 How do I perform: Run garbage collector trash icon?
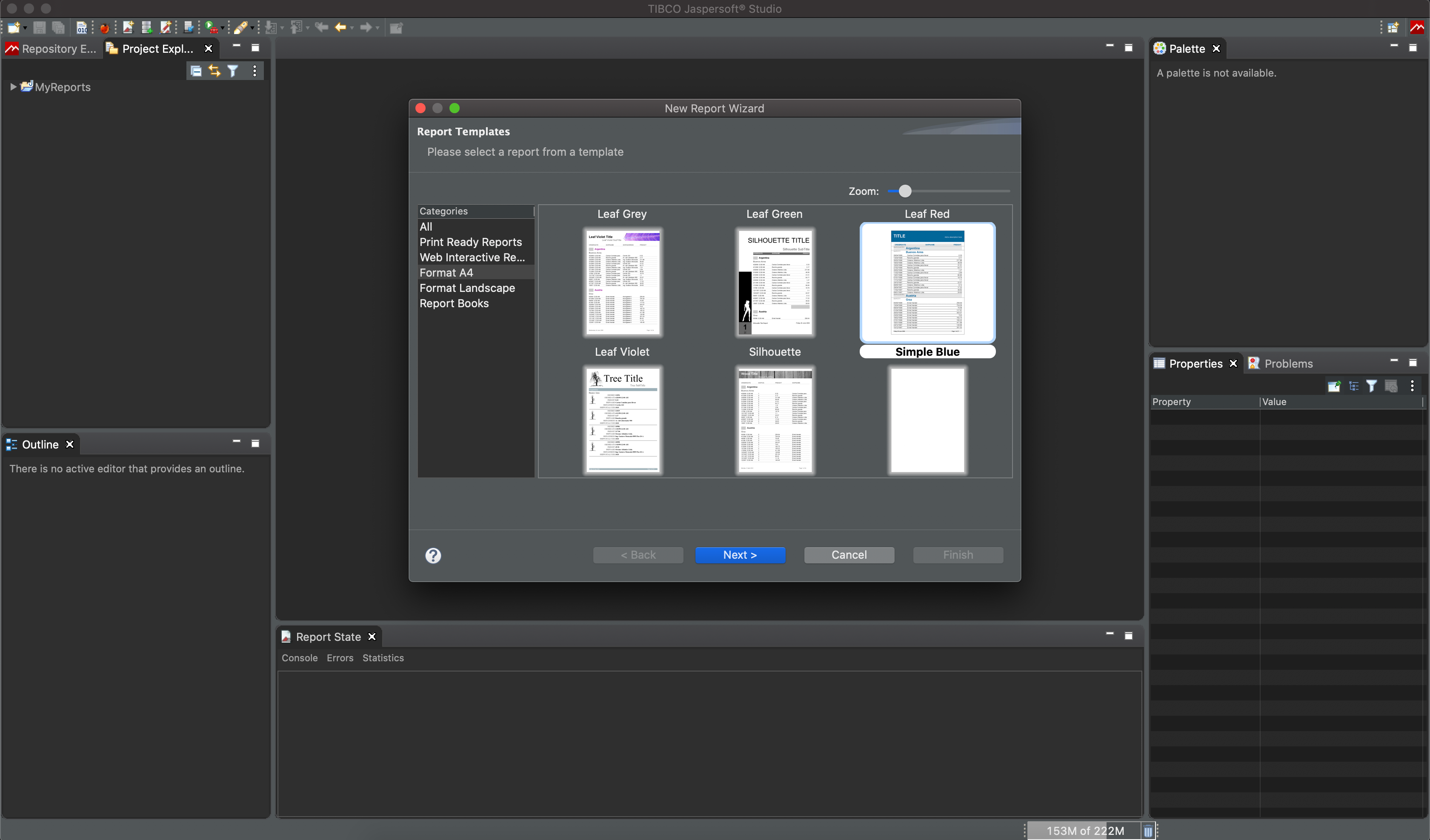click(1147, 831)
